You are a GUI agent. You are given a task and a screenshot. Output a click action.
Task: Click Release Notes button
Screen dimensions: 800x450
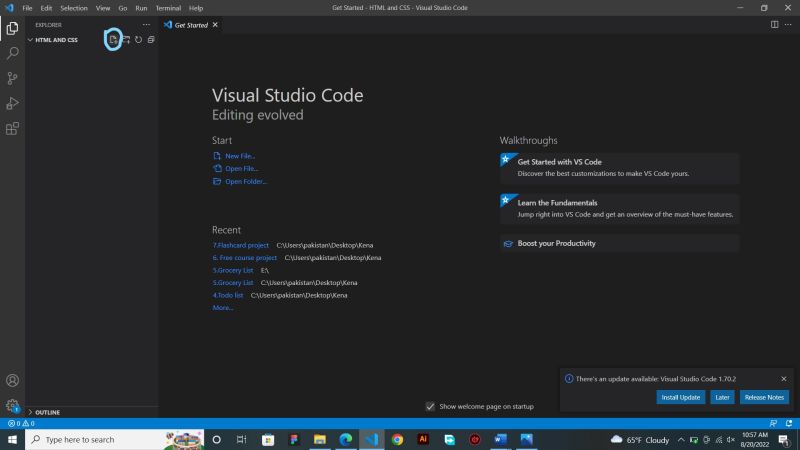(x=764, y=397)
